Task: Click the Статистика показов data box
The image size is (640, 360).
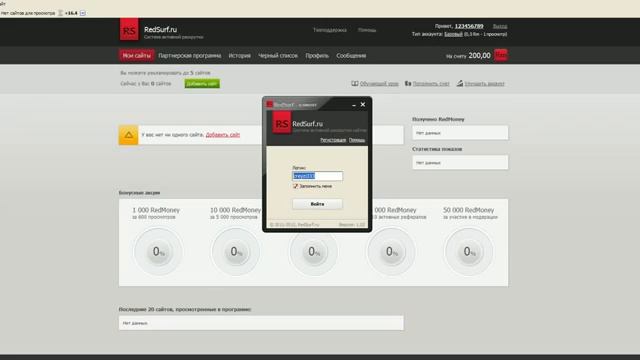Action: (460, 162)
